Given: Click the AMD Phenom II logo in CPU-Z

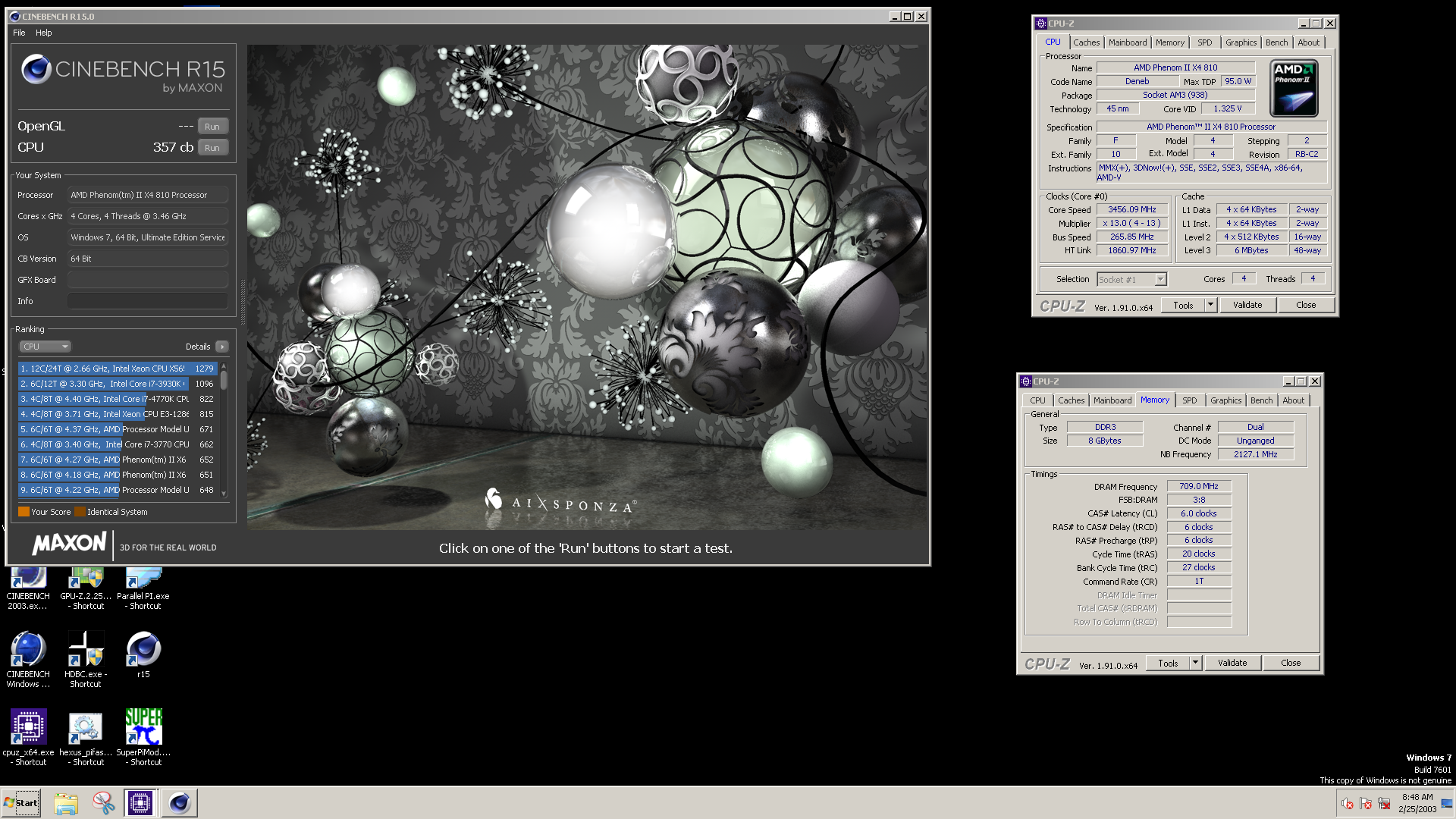Looking at the screenshot, I should (1294, 89).
